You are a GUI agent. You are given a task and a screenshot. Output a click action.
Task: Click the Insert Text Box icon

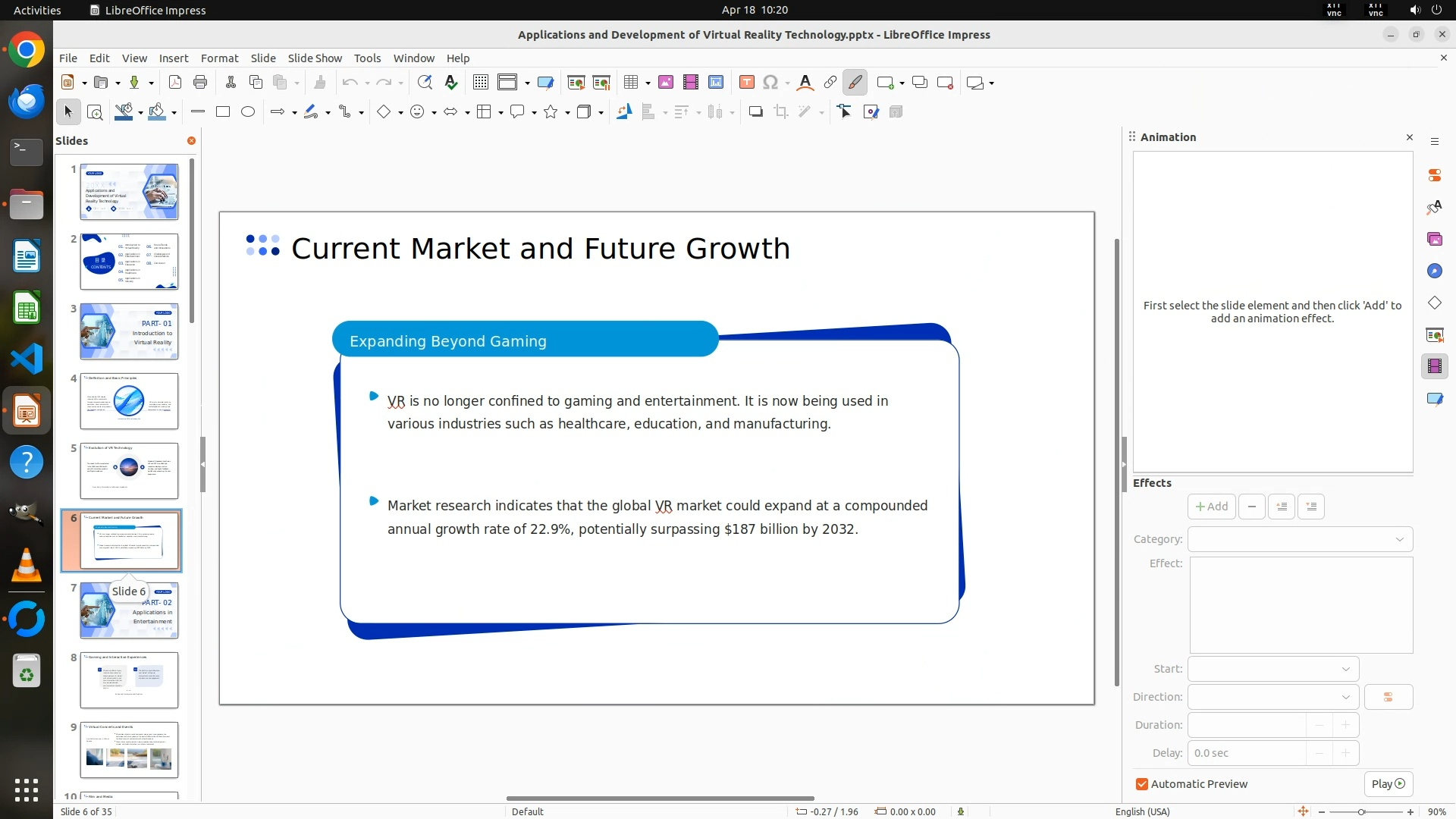[746, 83]
